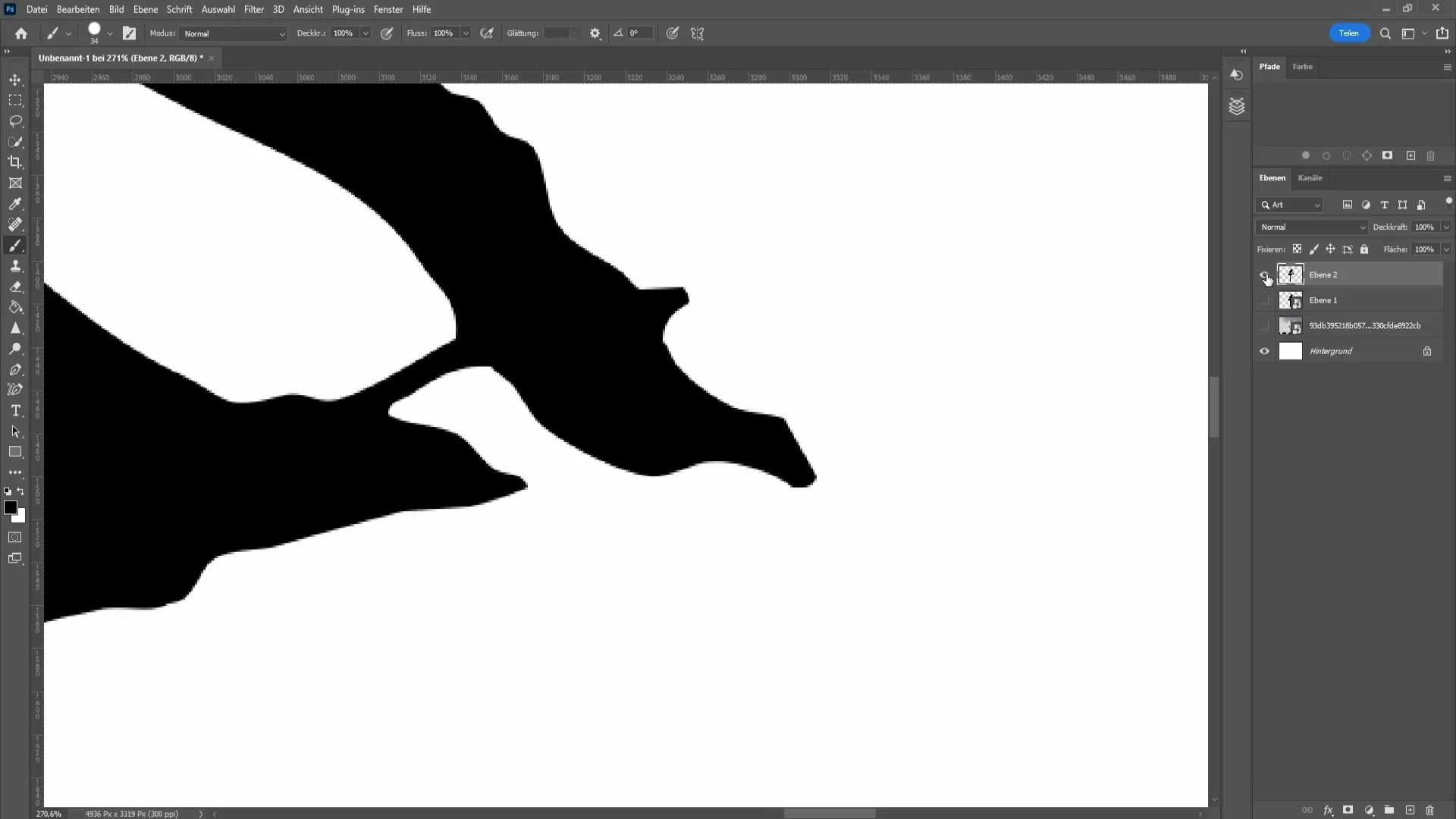Add a layer style with fx
This screenshot has width=1456, height=819.
click(x=1328, y=810)
